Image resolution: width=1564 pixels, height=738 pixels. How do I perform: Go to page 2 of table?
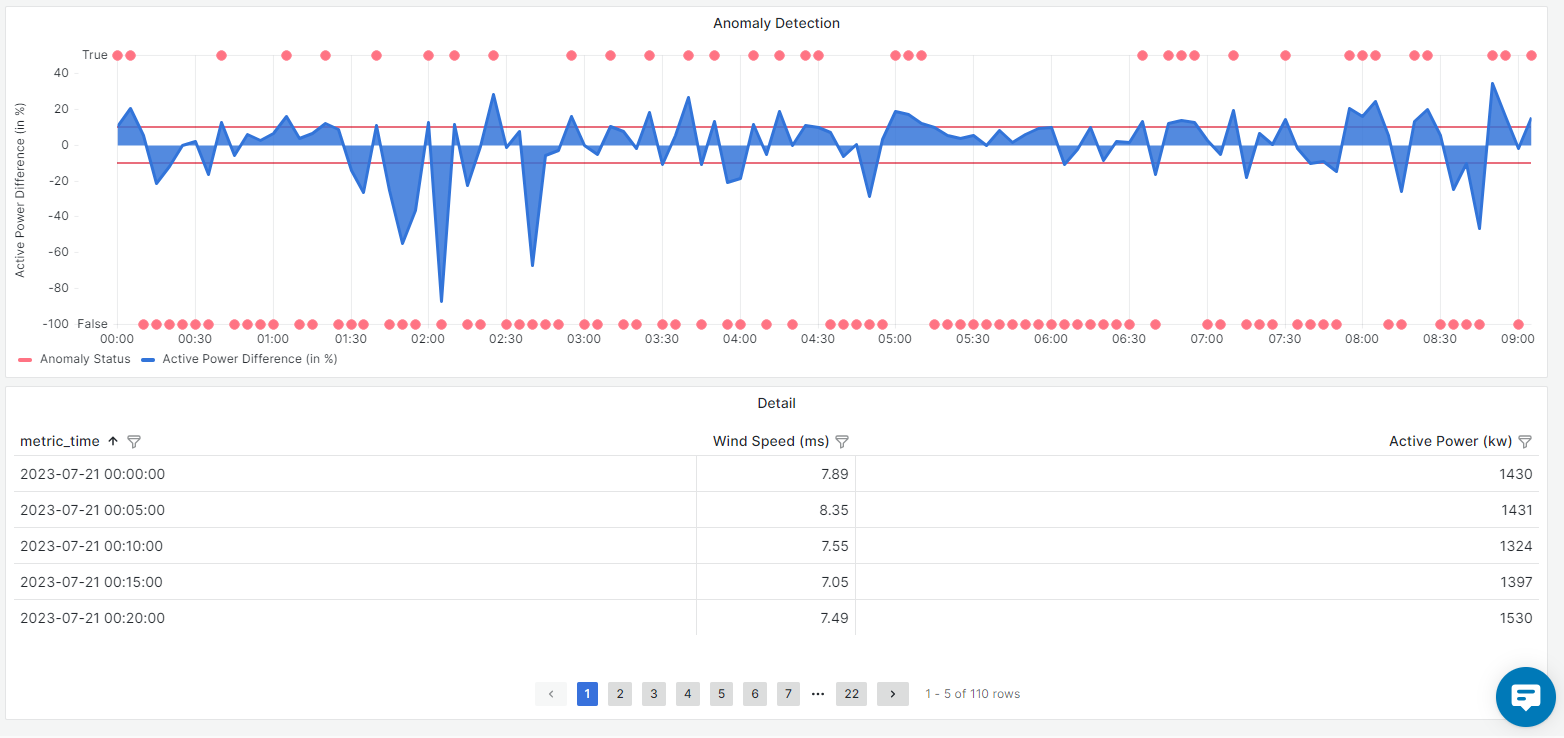[x=620, y=694]
